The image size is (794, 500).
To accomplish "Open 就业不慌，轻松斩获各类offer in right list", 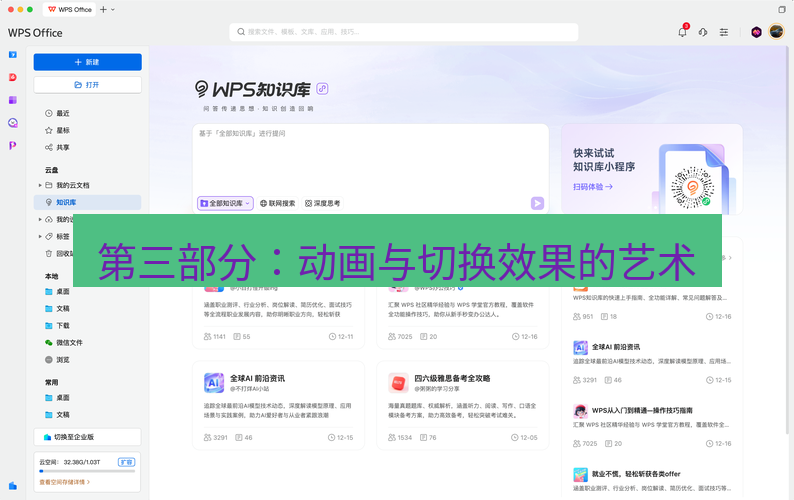I will click(x=636, y=474).
